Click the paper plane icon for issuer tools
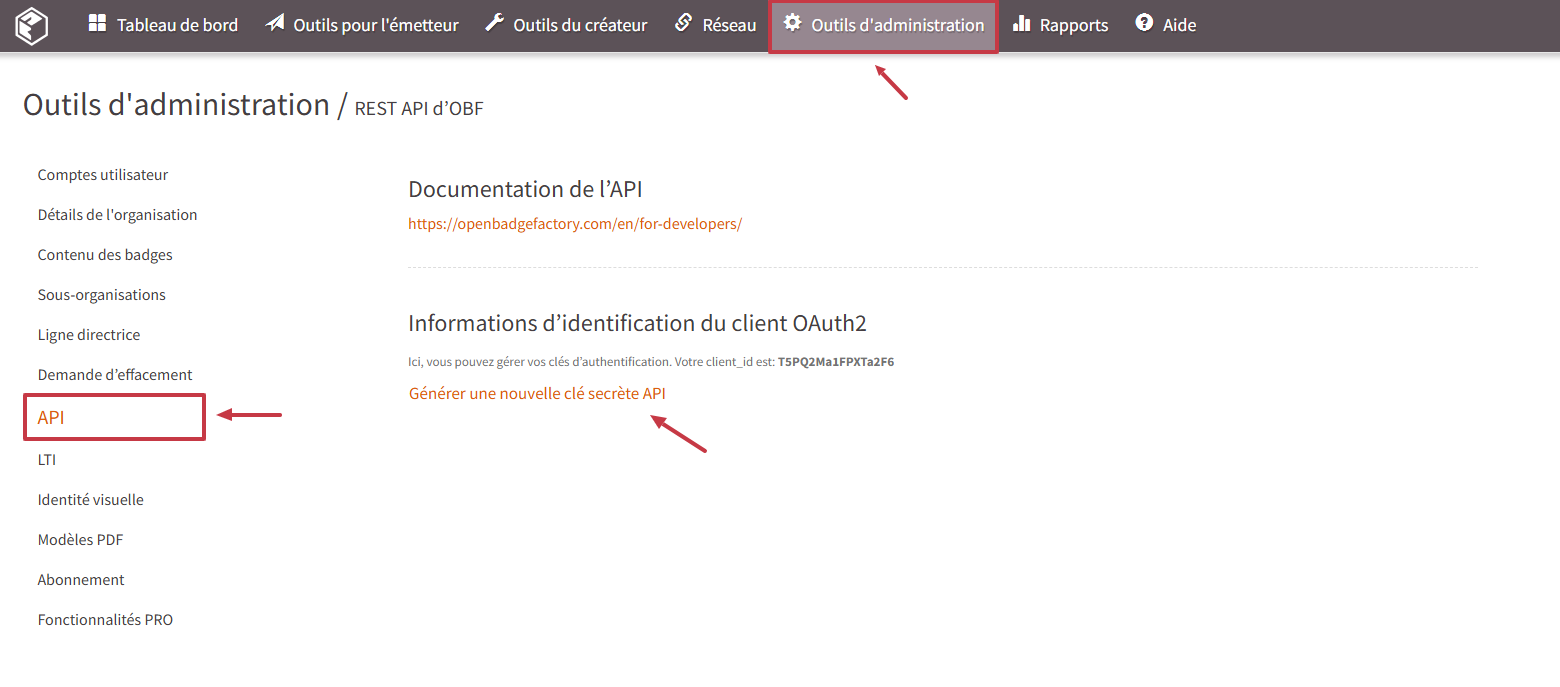The width and height of the screenshot is (1560, 687). click(x=275, y=23)
